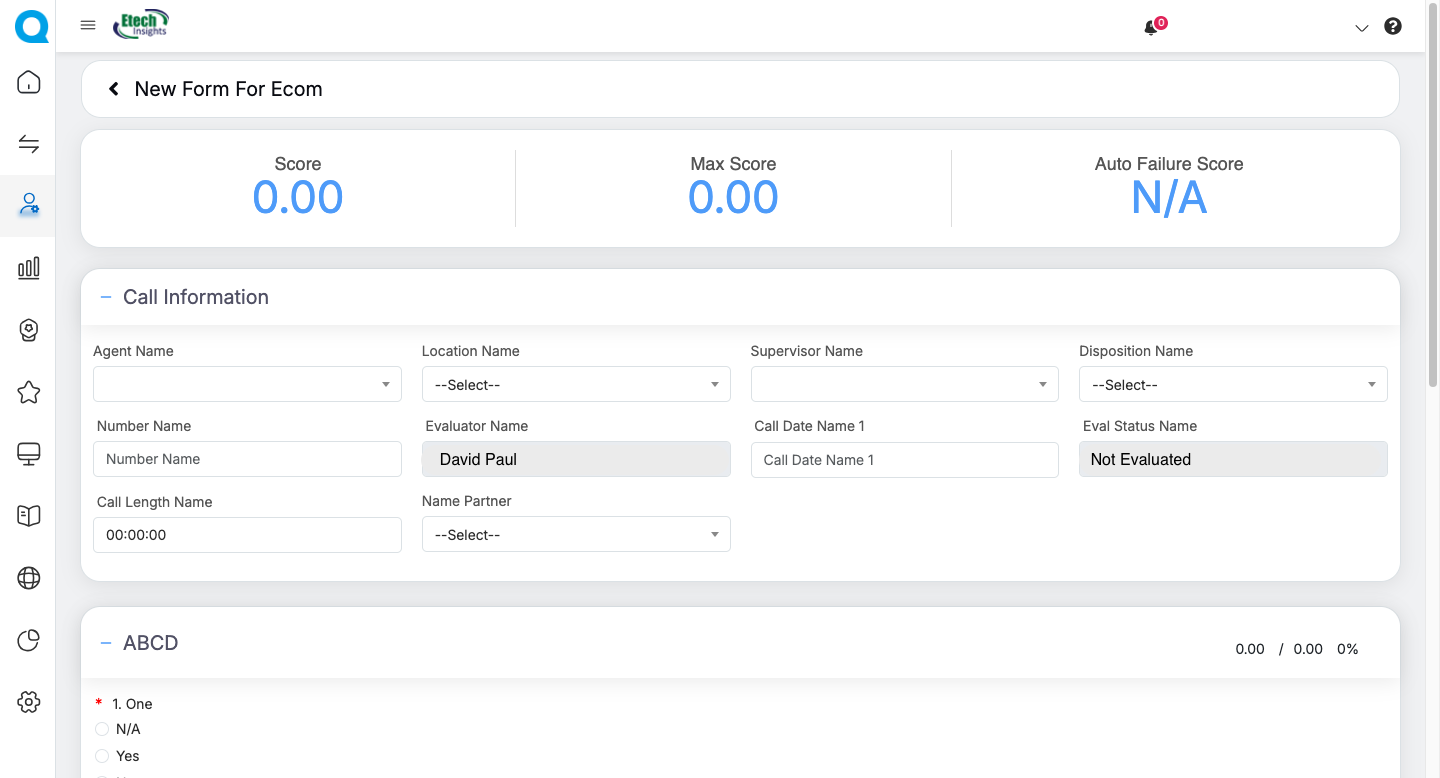Open the bar chart reports sidebar icon
The height and width of the screenshot is (778, 1440).
click(x=29, y=267)
